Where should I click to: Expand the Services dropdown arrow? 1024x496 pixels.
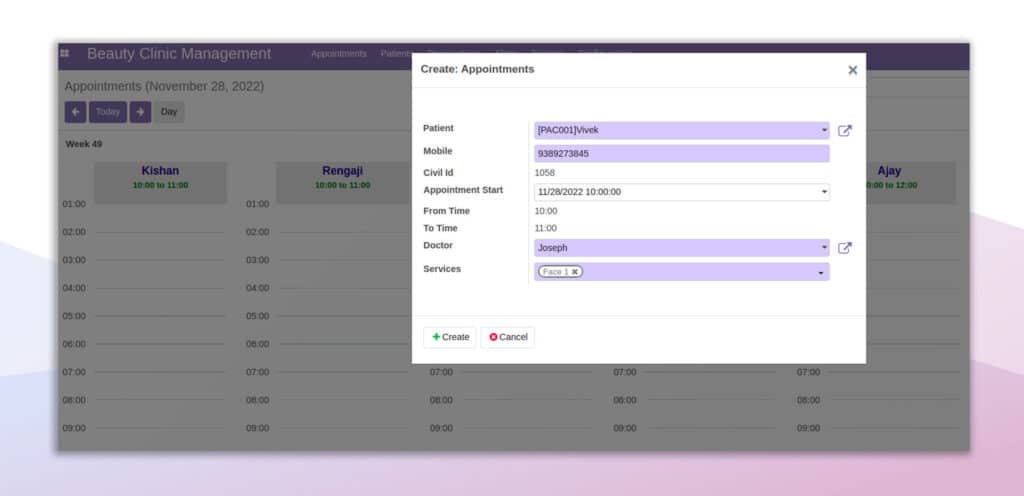pos(821,273)
